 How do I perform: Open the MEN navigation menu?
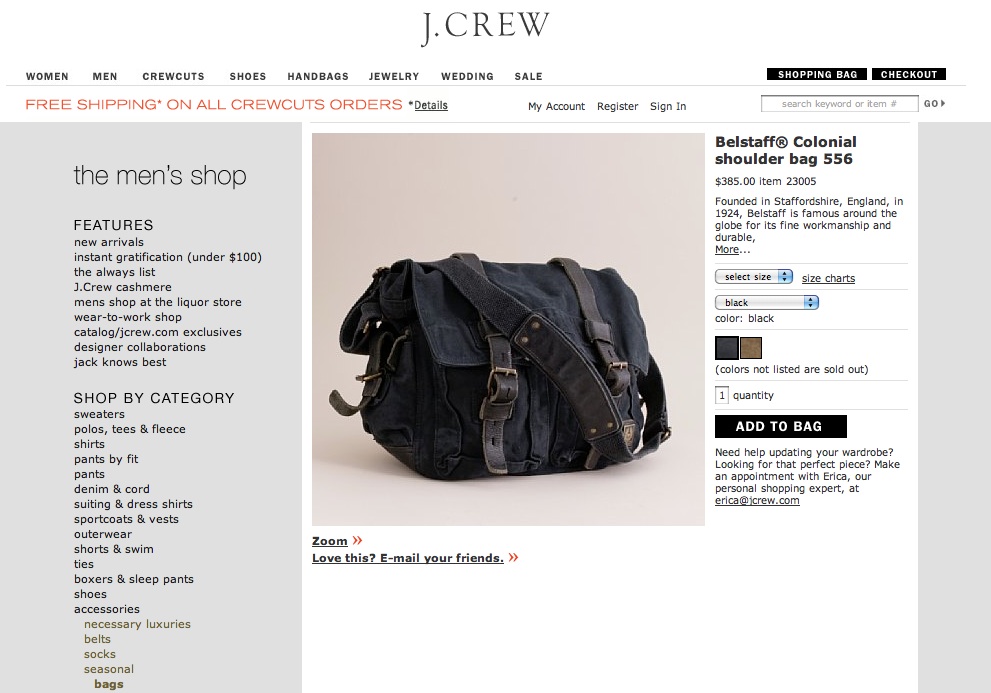[x=105, y=77]
